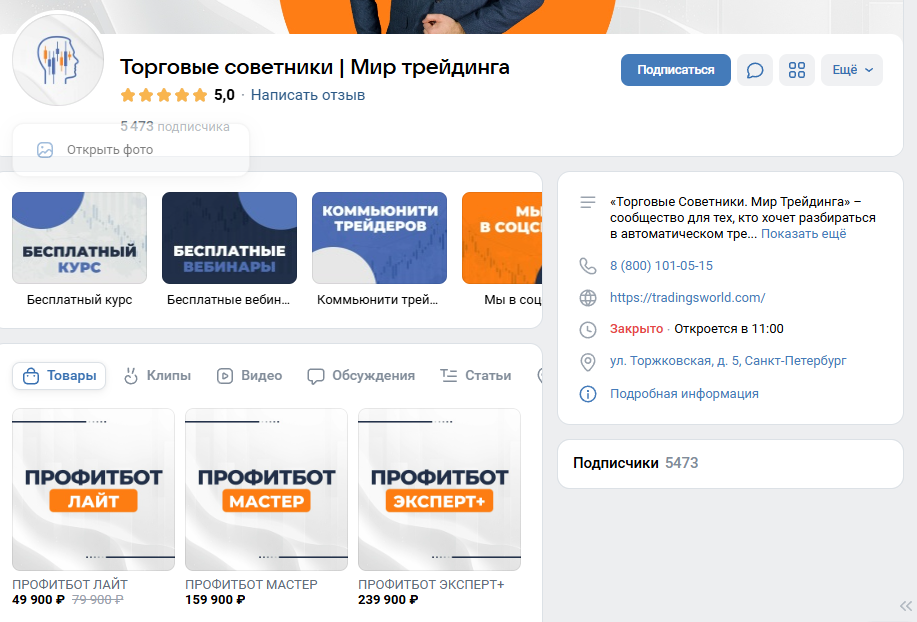This screenshot has height=622, width=917.
Task: Click the globe icon near the website link
Action: click(x=588, y=297)
